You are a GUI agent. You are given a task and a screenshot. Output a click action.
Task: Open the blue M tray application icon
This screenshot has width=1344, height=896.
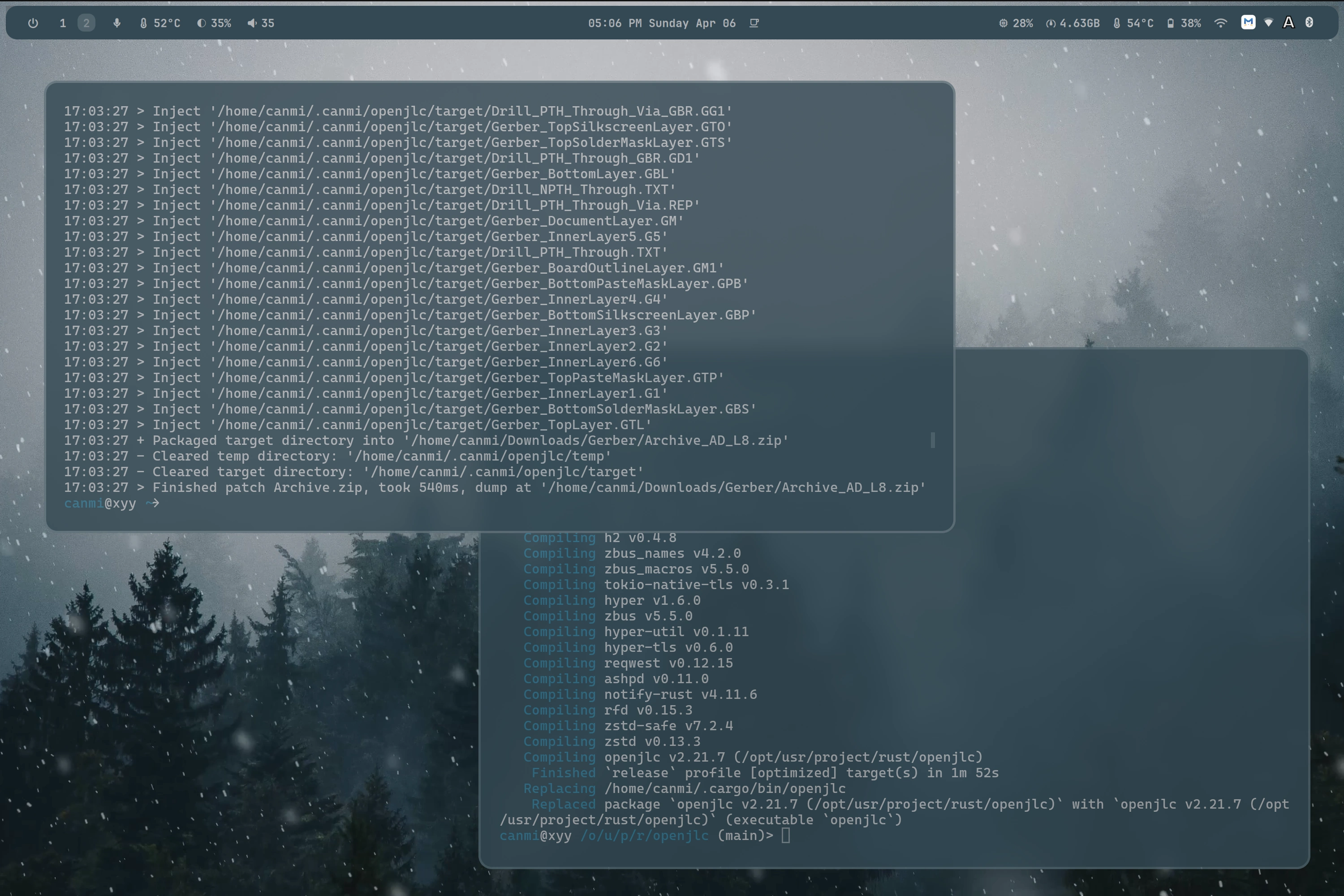click(x=1249, y=22)
